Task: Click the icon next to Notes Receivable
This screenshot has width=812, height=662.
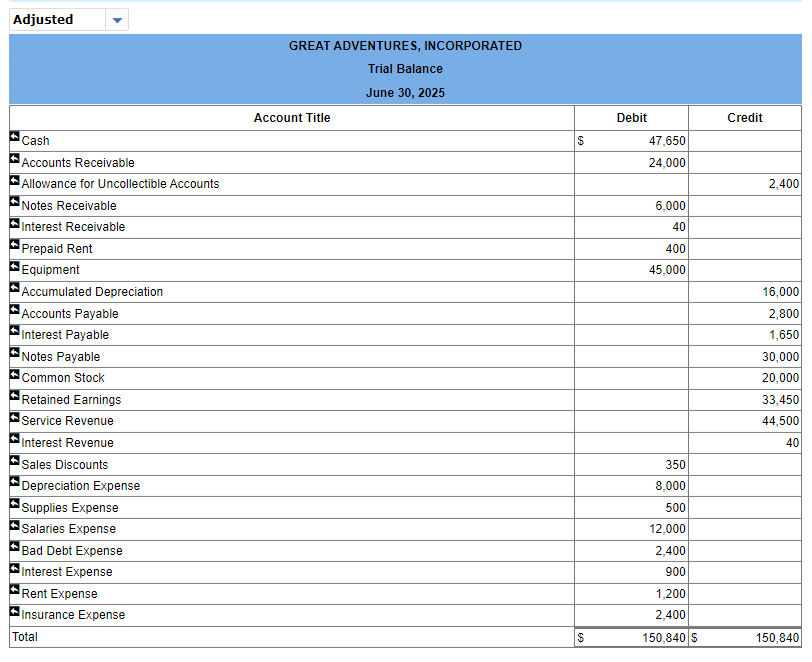Action: pos(14,201)
